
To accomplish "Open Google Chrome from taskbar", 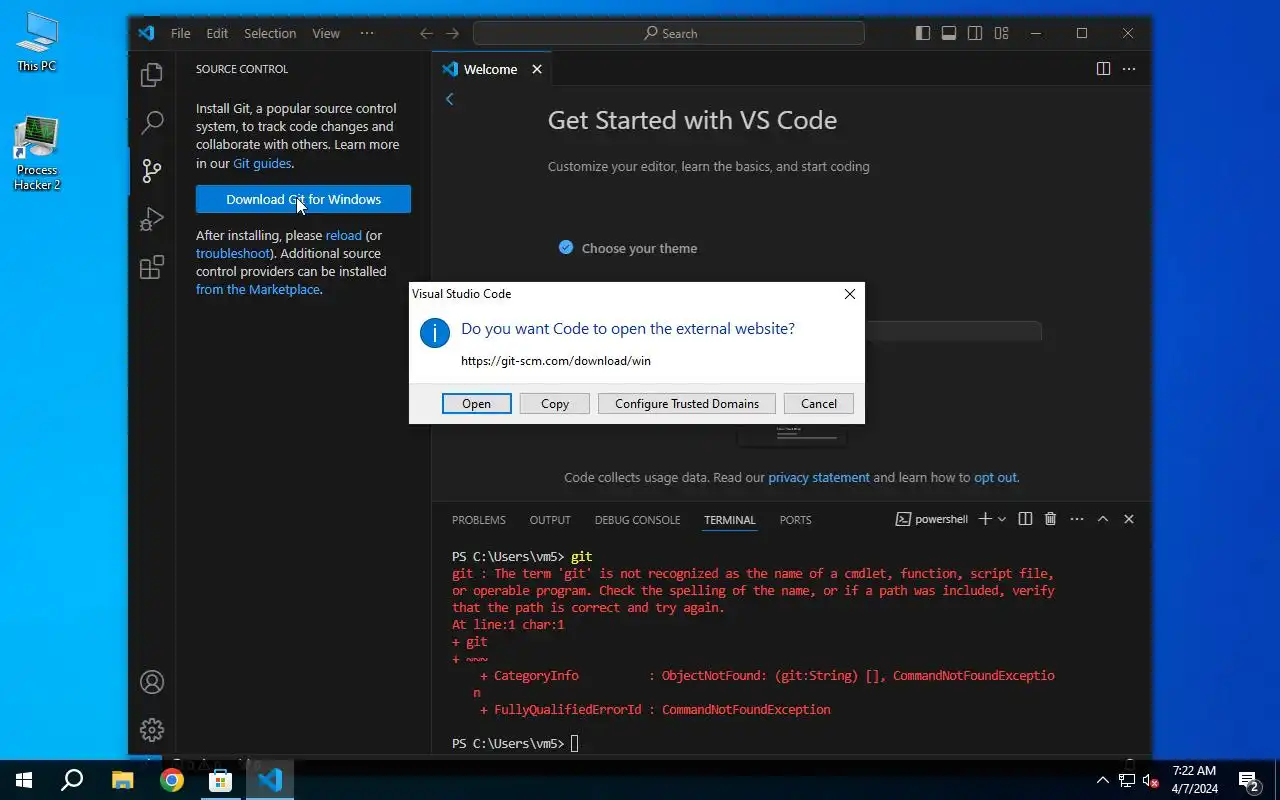I will (x=172, y=780).
